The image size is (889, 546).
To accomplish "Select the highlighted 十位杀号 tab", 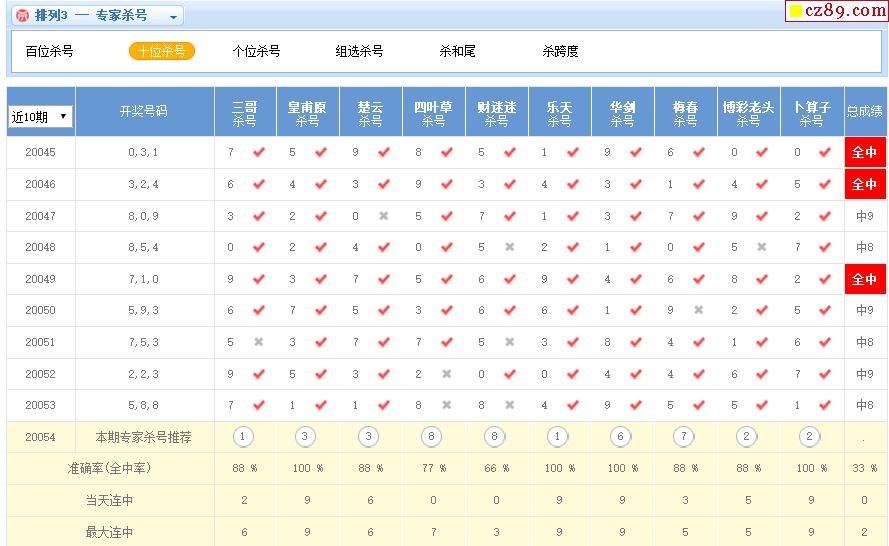I will 162,51.
